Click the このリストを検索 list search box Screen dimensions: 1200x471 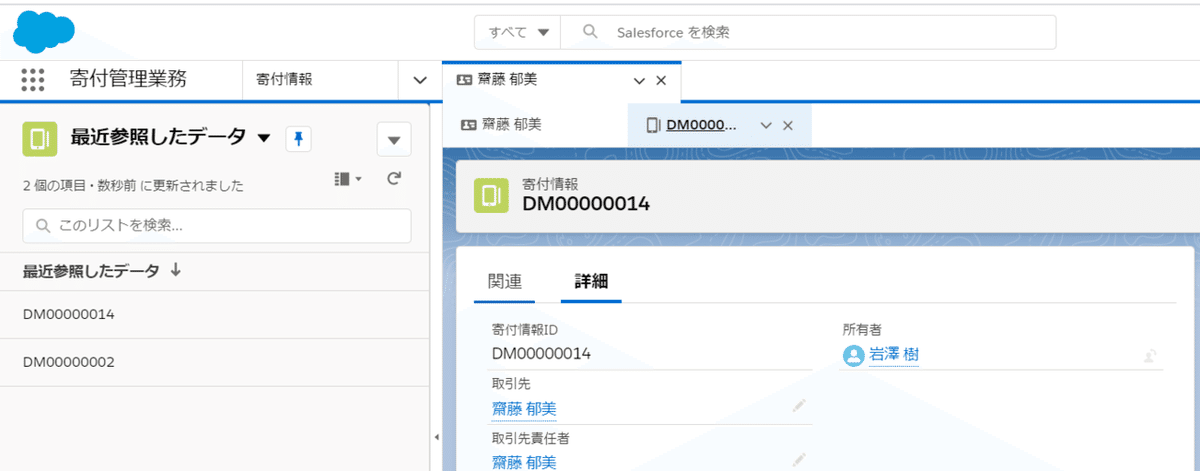217,226
